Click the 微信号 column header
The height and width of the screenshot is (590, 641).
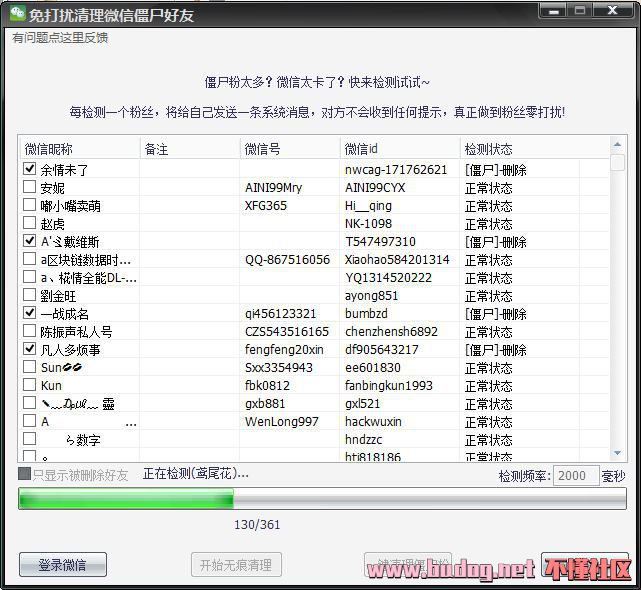(x=290, y=149)
